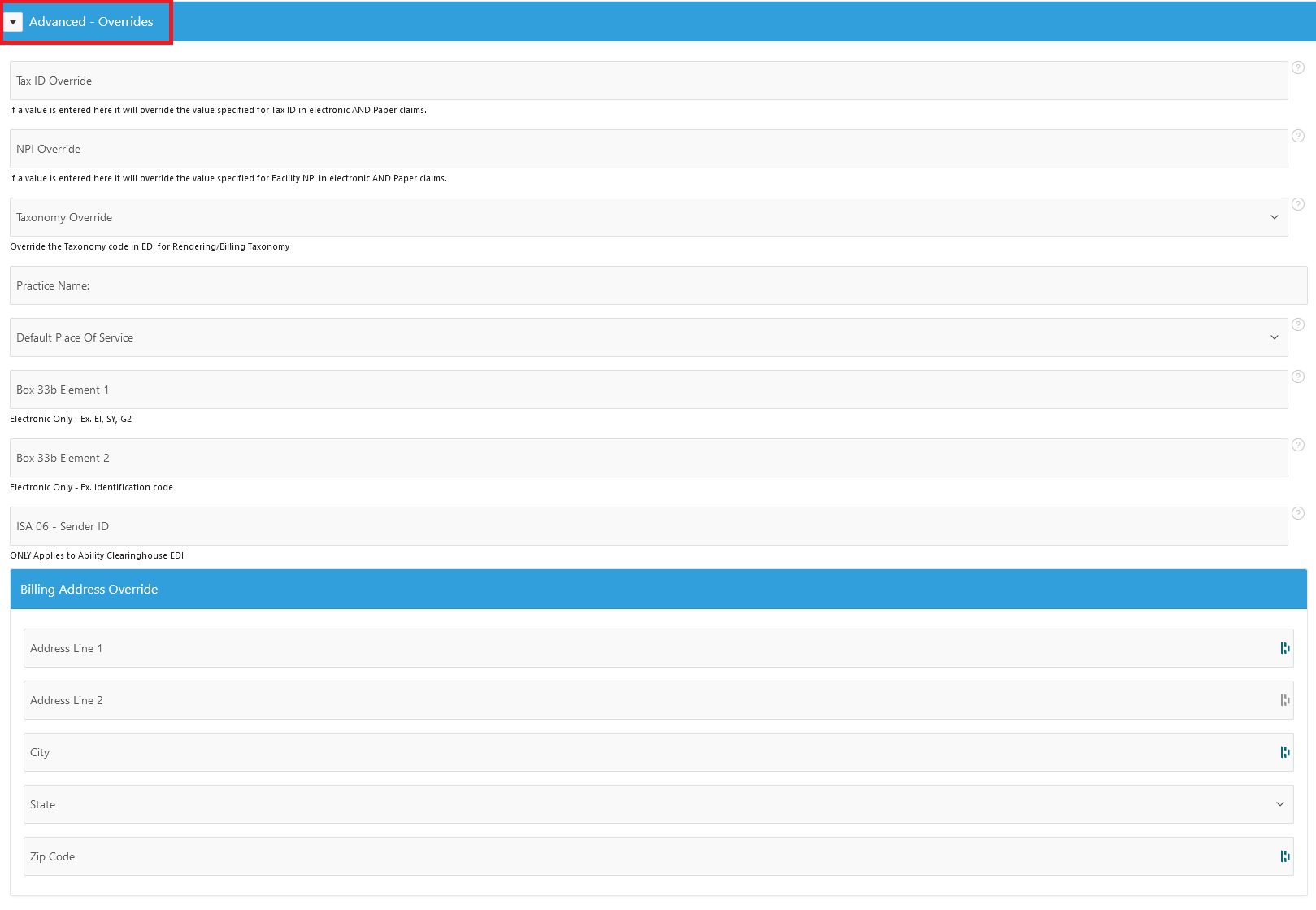
Task: Click the Billing Address Override header
Action: (89, 589)
